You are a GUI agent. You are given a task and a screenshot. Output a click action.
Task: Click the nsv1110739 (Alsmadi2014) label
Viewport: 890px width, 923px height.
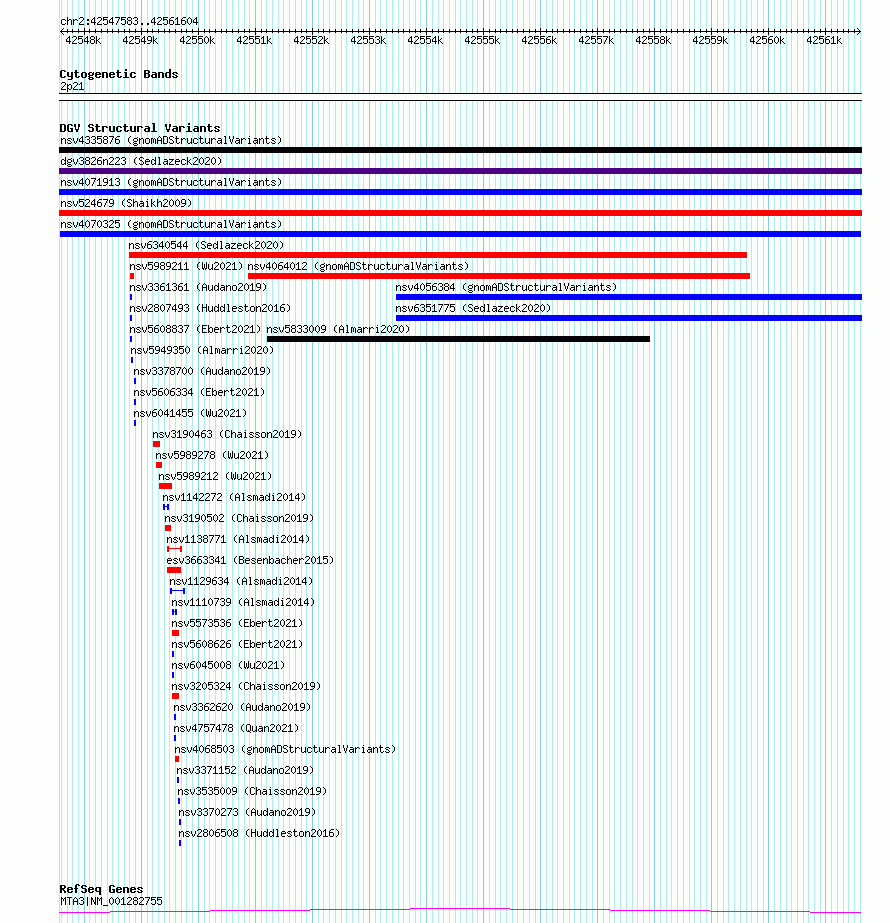243,602
